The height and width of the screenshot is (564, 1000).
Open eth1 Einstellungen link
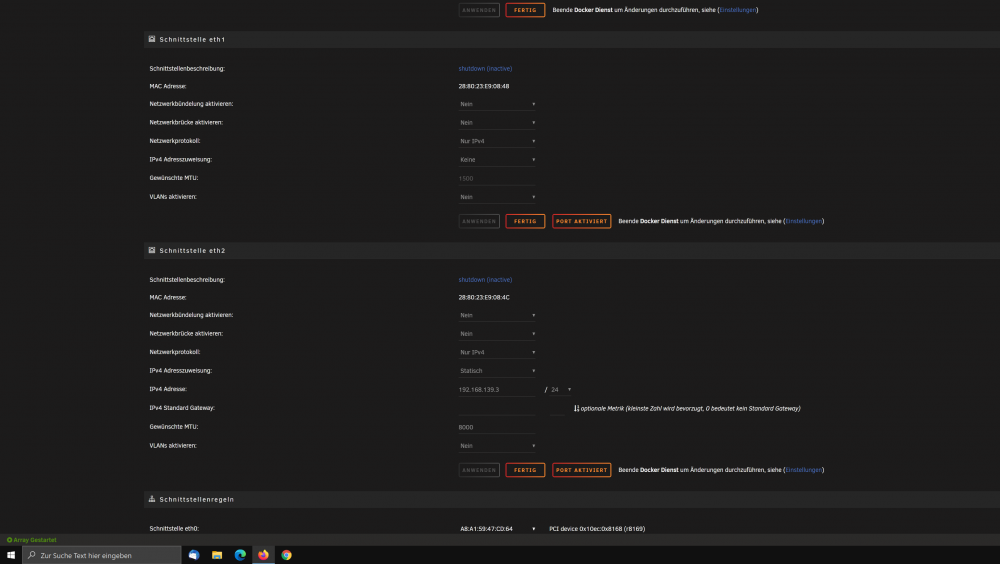(804, 221)
